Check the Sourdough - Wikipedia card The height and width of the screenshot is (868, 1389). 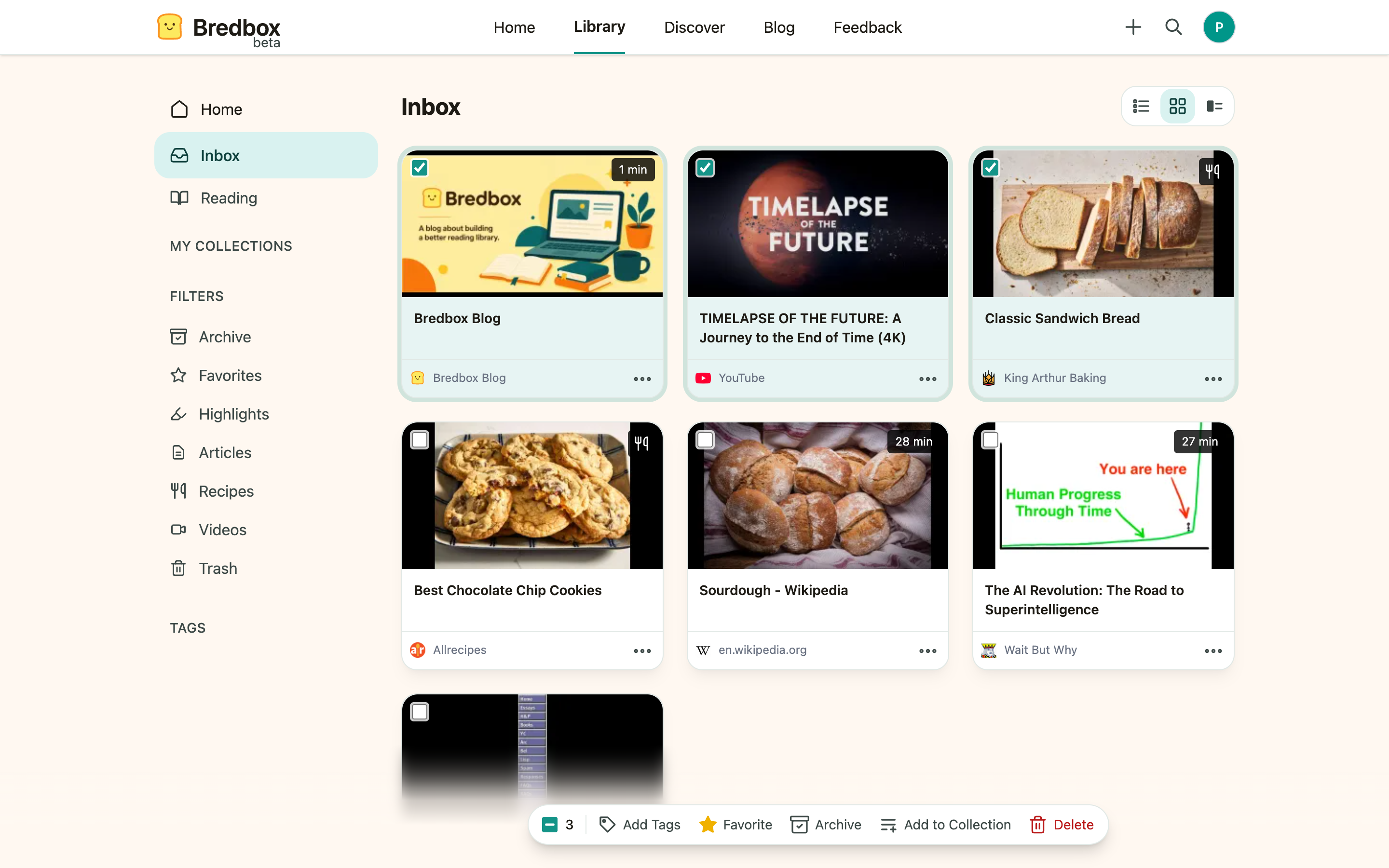click(x=705, y=440)
